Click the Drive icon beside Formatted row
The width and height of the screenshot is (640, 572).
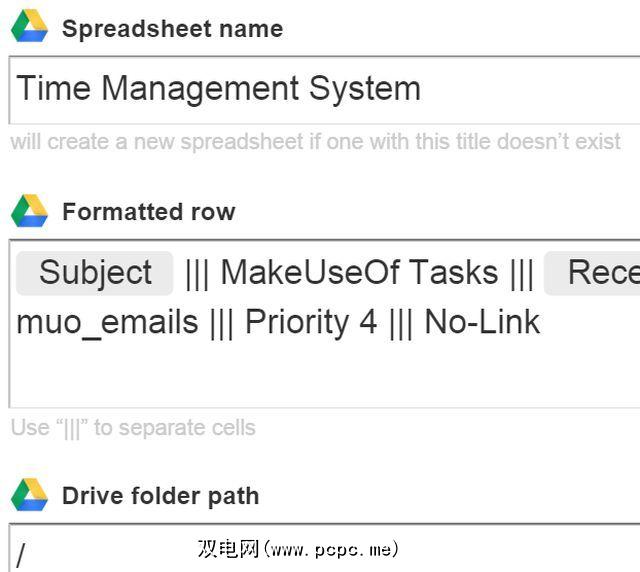pyautogui.click(x=29, y=211)
